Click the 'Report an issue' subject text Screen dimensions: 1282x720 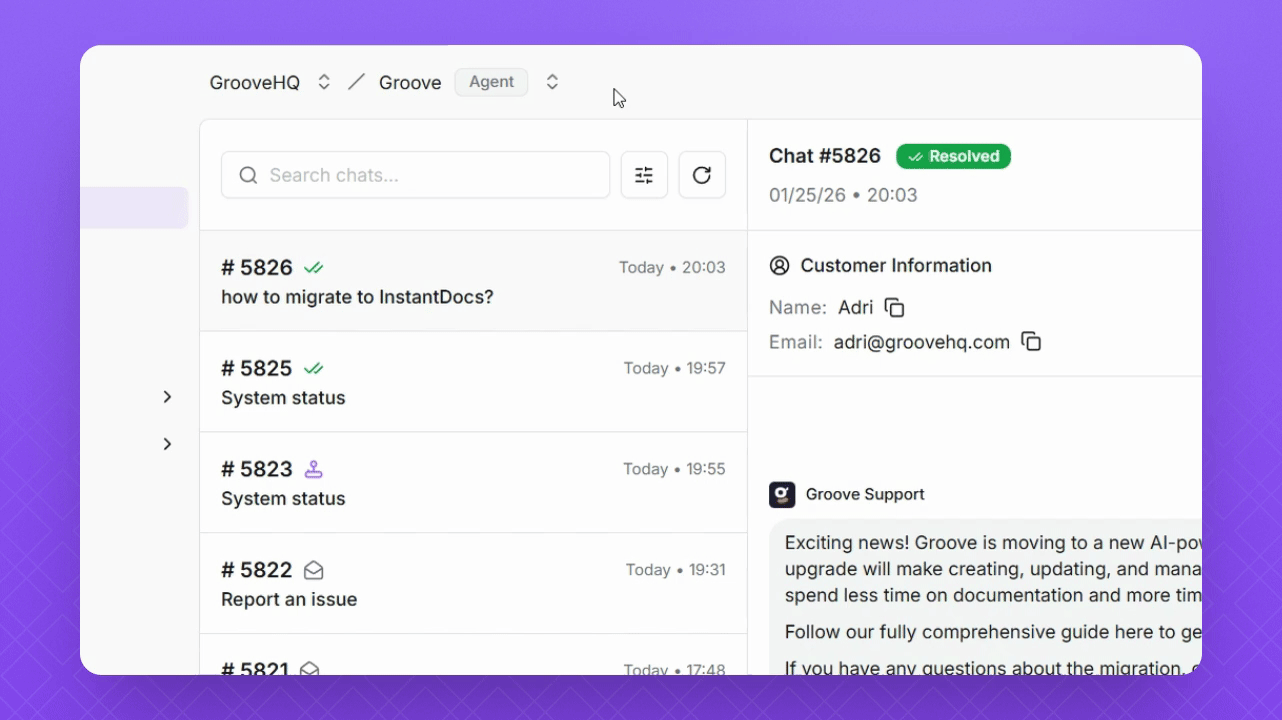(289, 600)
